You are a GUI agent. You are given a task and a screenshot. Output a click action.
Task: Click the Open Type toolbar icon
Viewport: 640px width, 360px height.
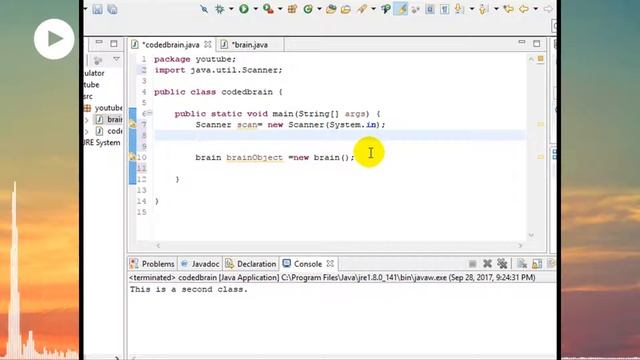[x=331, y=9]
